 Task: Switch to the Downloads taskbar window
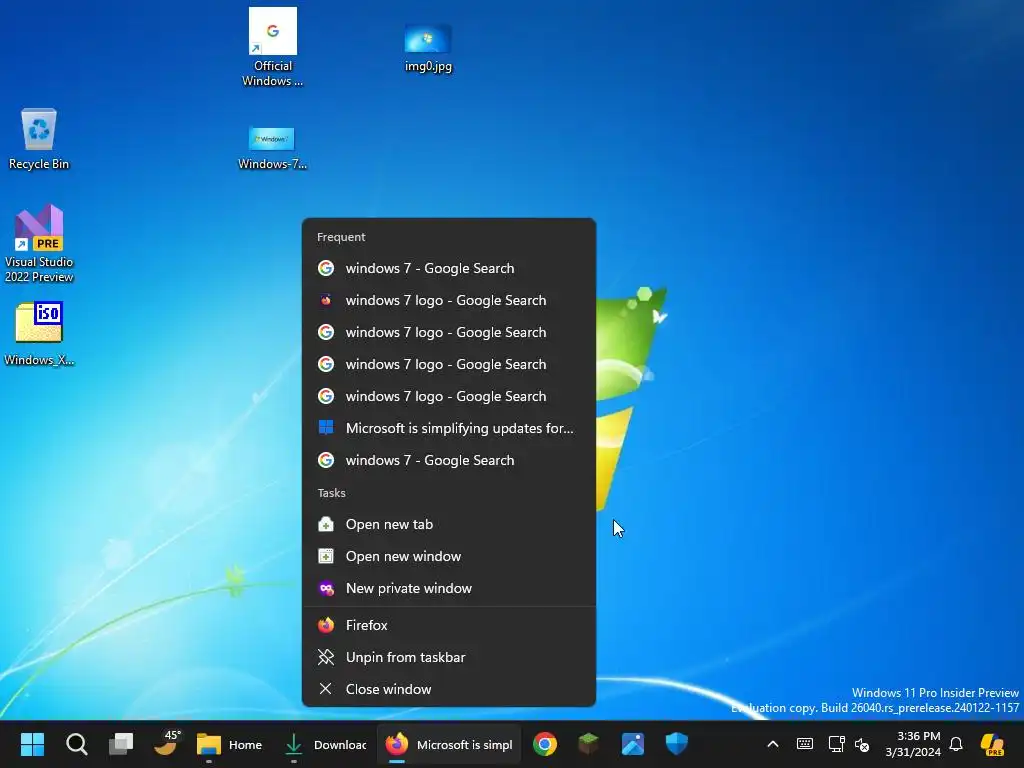pyautogui.click(x=325, y=744)
